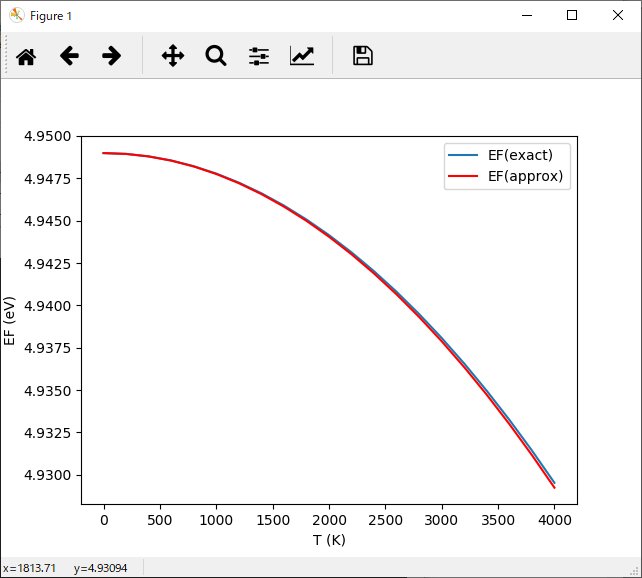Click the Home reset view icon
The width and height of the screenshot is (642, 578).
[x=26, y=56]
